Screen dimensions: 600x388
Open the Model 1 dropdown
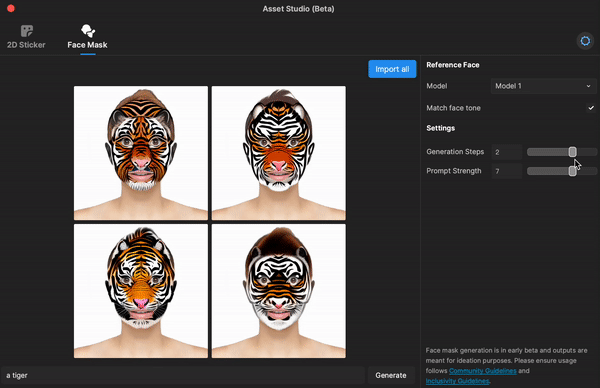click(x=543, y=86)
